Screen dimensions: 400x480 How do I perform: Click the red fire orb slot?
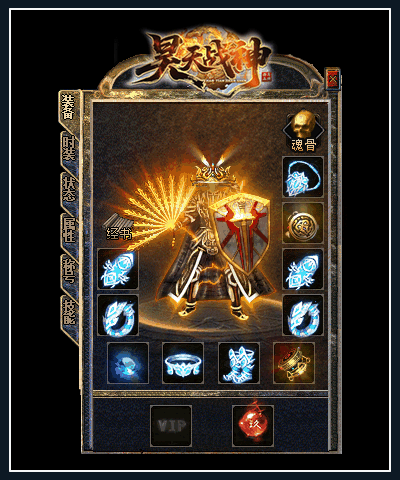(x=253, y=426)
